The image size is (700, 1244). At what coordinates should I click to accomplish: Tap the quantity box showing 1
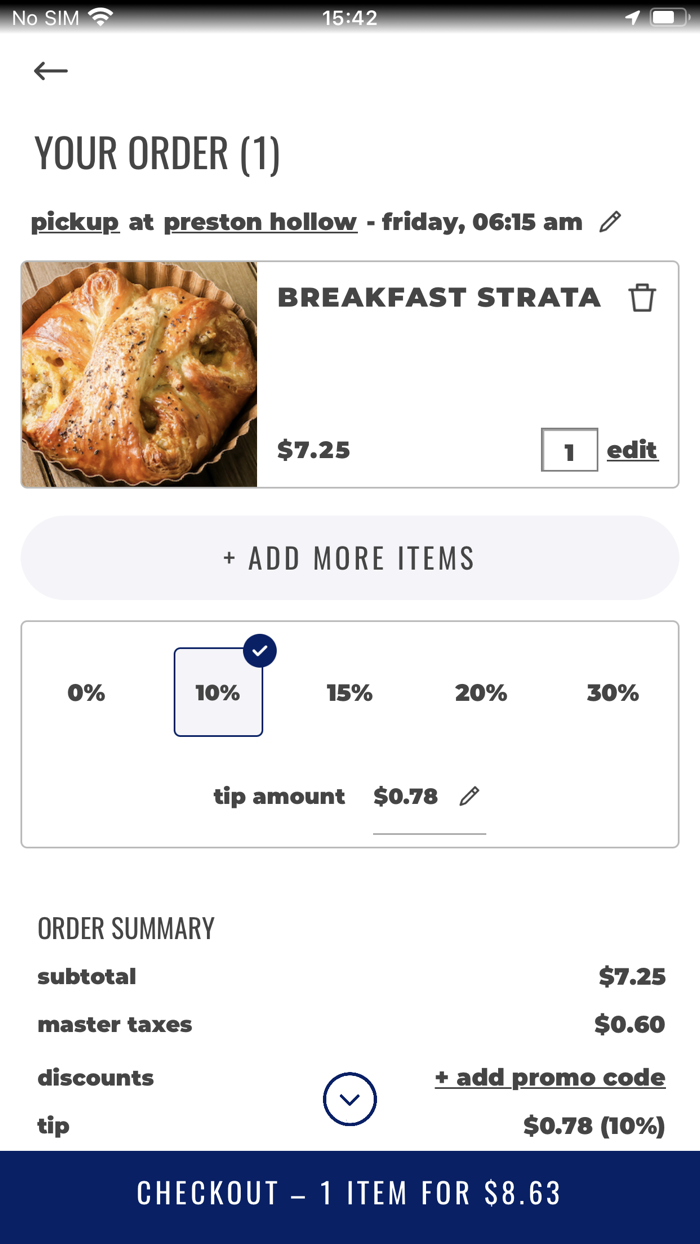(x=569, y=451)
